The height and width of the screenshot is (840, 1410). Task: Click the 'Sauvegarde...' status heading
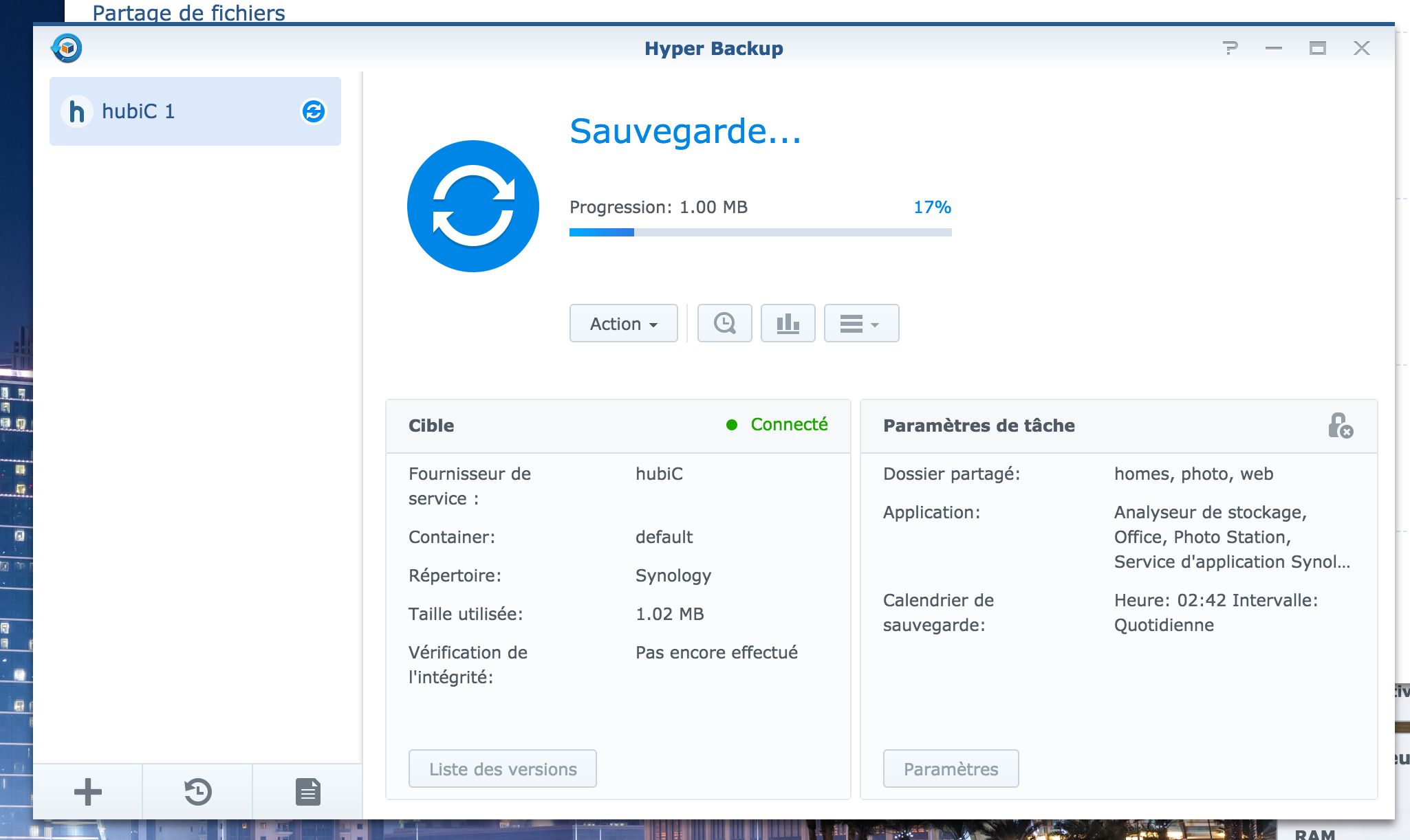pyautogui.click(x=686, y=131)
